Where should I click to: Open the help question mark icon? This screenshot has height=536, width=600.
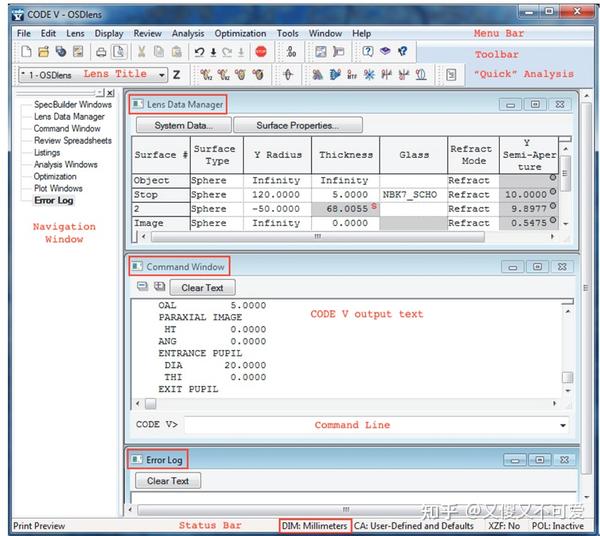pyautogui.click(x=368, y=51)
